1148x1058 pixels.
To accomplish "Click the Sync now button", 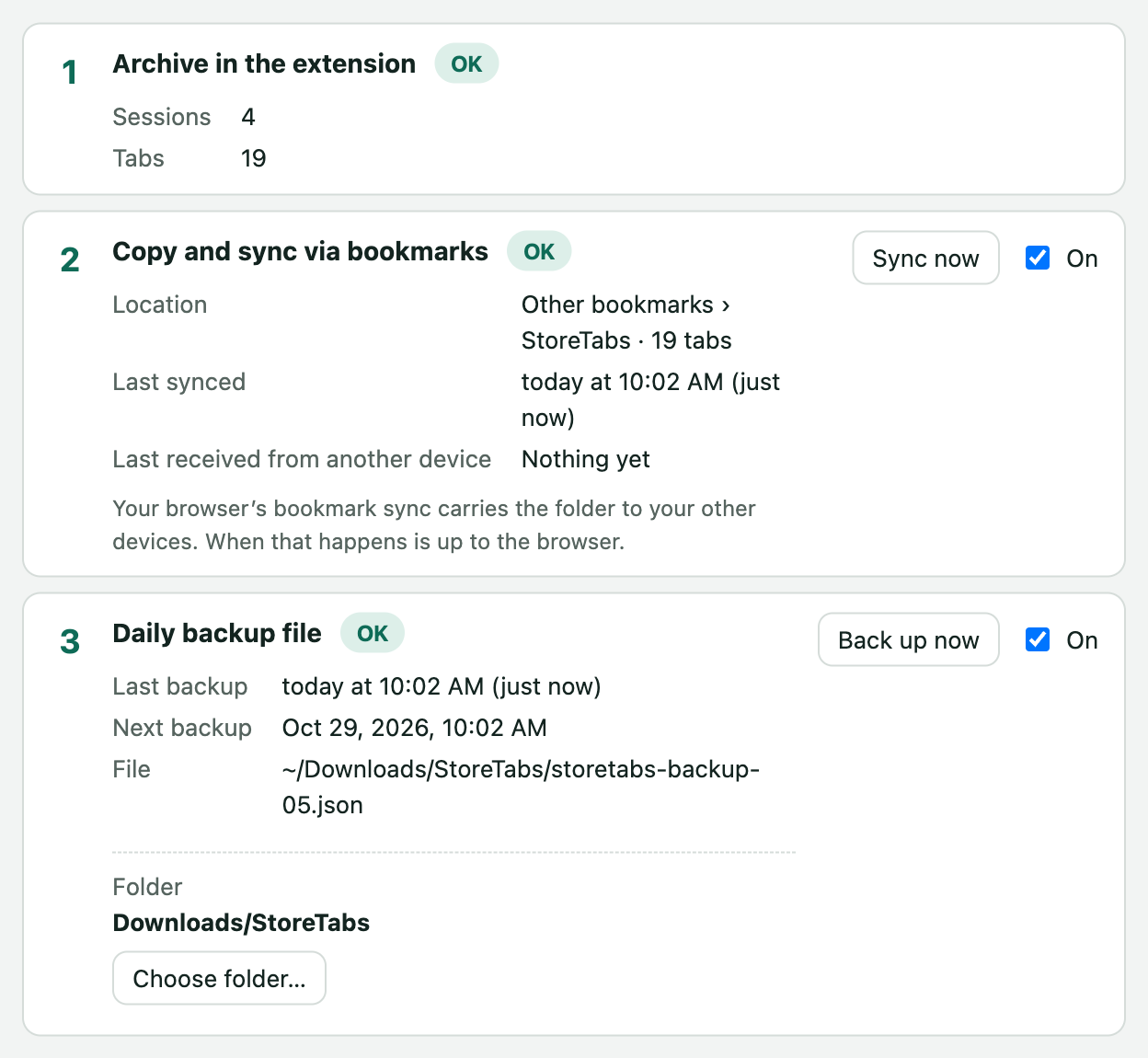I will click(x=925, y=258).
